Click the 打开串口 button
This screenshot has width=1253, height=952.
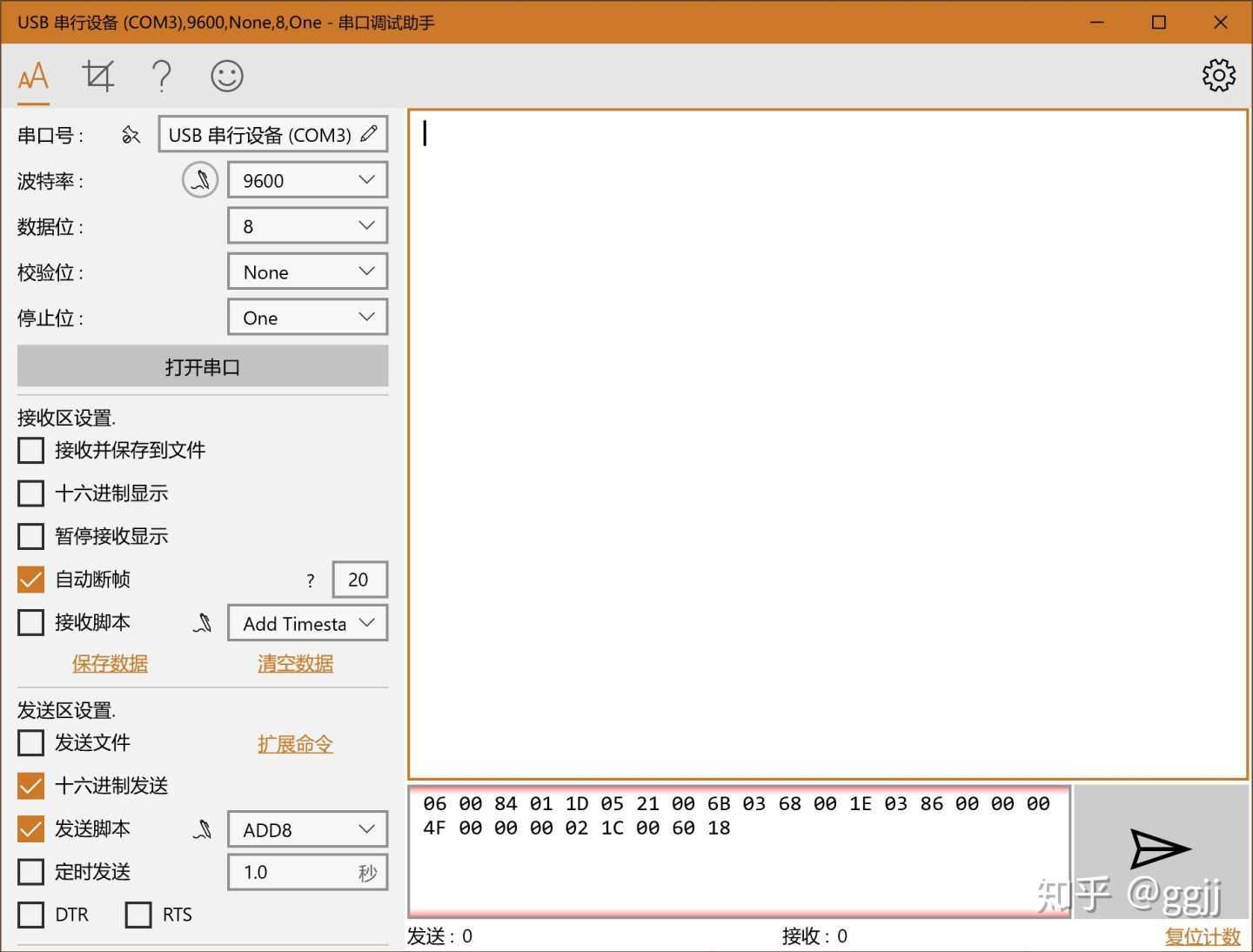(203, 366)
